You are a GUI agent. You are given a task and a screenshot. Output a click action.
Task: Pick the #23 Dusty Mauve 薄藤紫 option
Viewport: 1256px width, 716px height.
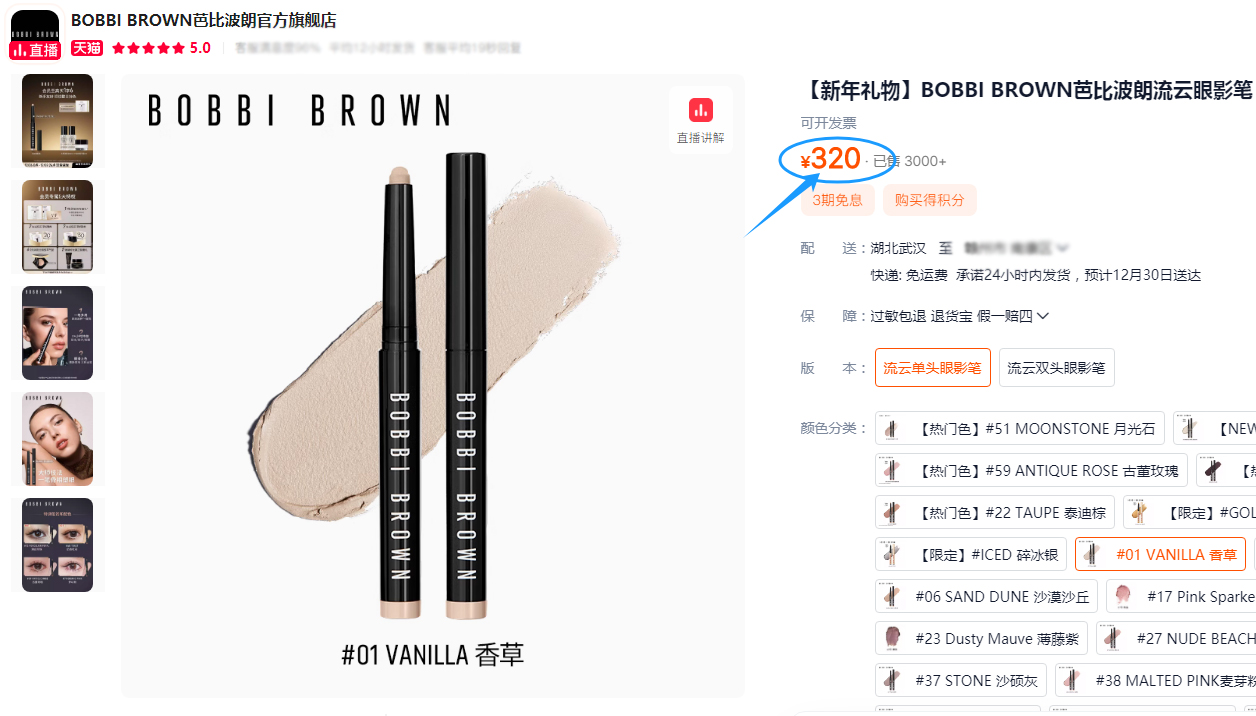981,639
